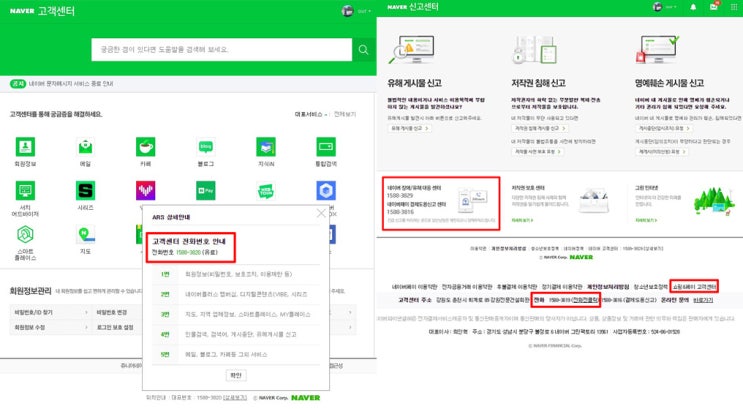Click the 바로가기 link beside 궁금한 문의
This screenshot has width=743, height=409.
(703, 300)
